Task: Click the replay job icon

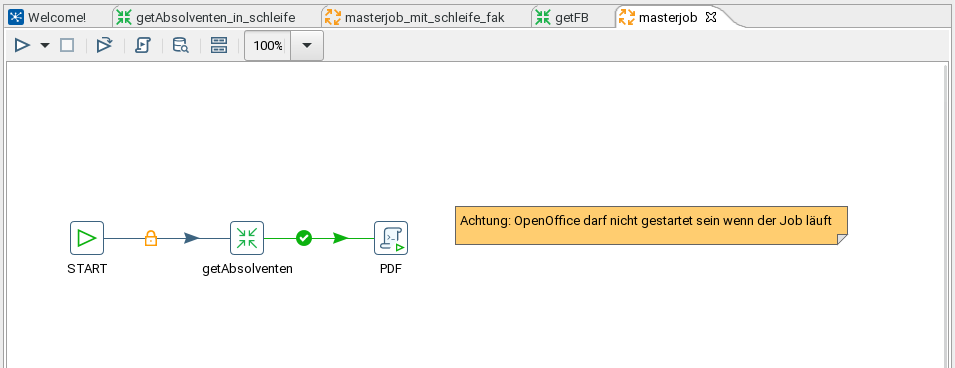Action: click(x=105, y=46)
